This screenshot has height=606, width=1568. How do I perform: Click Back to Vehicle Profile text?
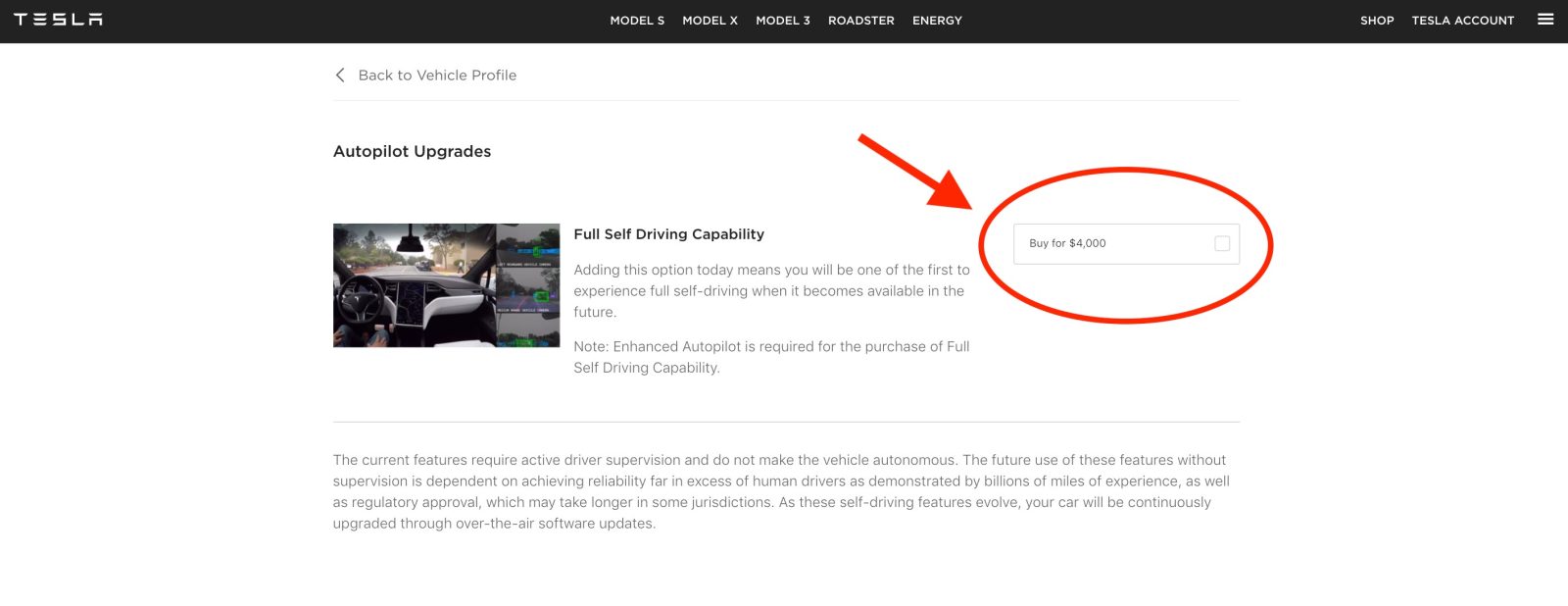coord(437,76)
